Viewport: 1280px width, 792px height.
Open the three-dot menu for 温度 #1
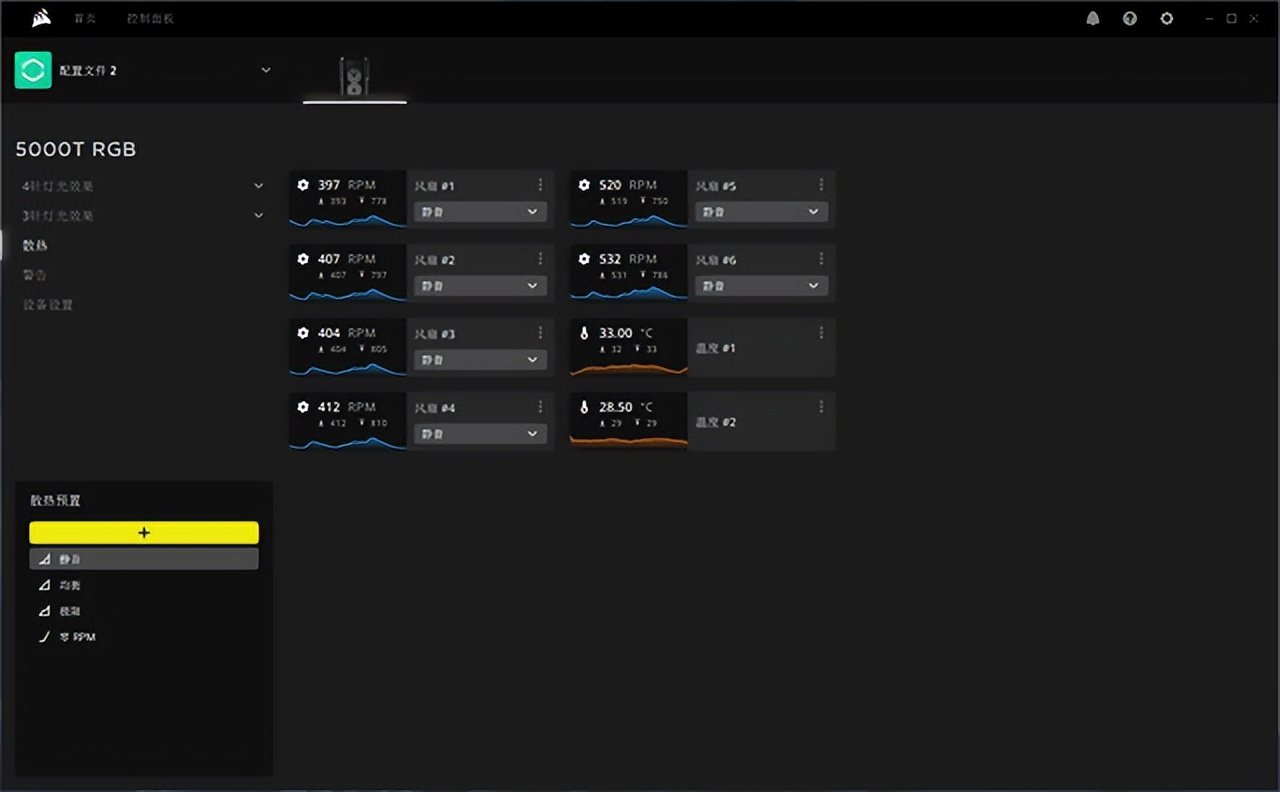pyautogui.click(x=821, y=333)
